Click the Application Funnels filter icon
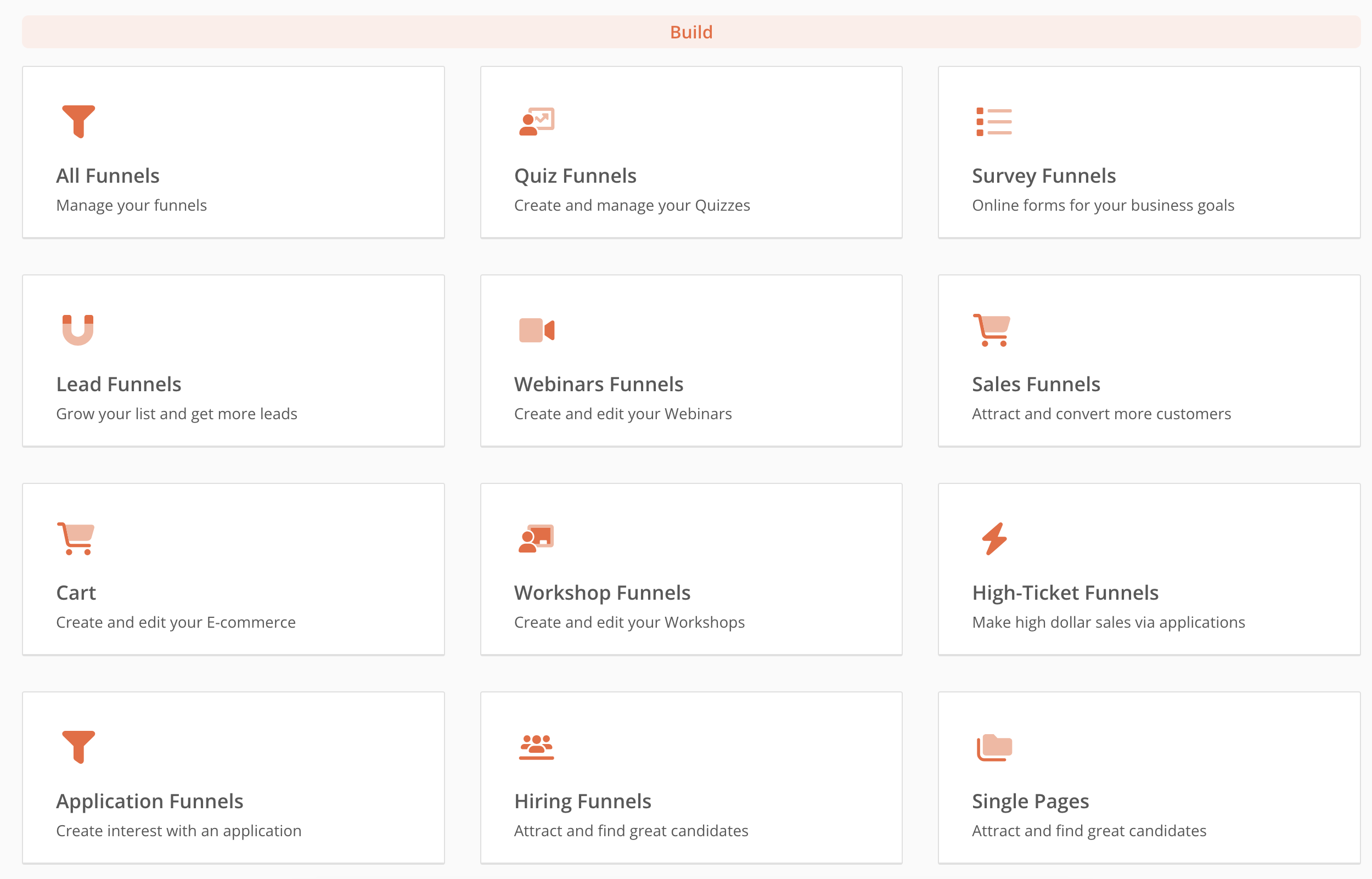This screenshot has height=879, width=1372. pyautogui.click(x=78, y=747)
